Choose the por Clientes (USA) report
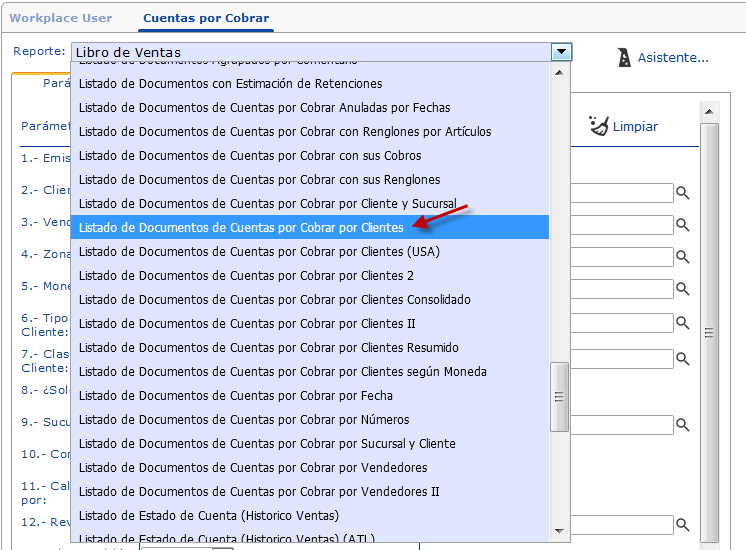 (259, 252)
